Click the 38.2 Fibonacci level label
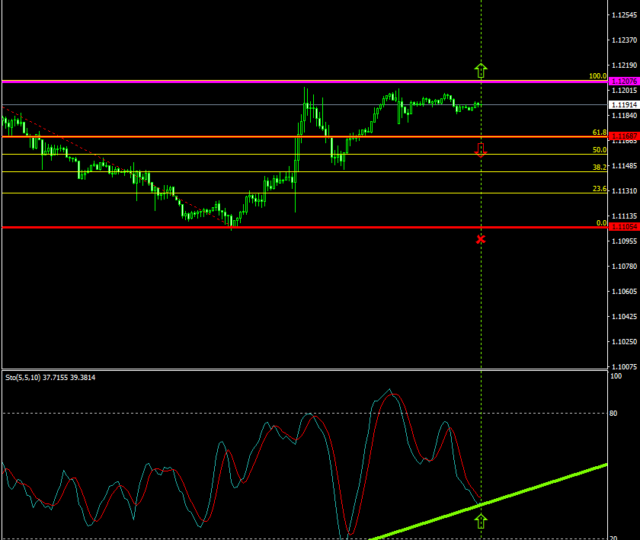This screenshot has width=640, height=540. tap(599, 168)
